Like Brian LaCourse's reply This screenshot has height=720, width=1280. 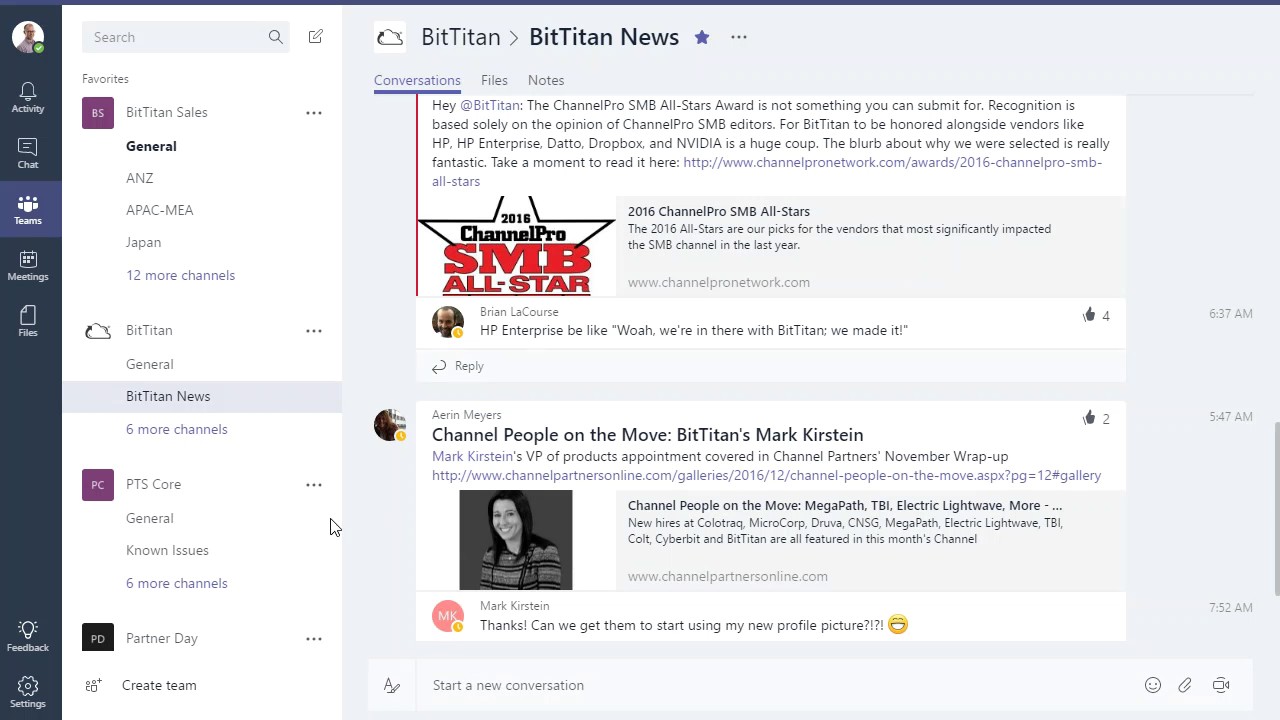tap(1089, 315)
